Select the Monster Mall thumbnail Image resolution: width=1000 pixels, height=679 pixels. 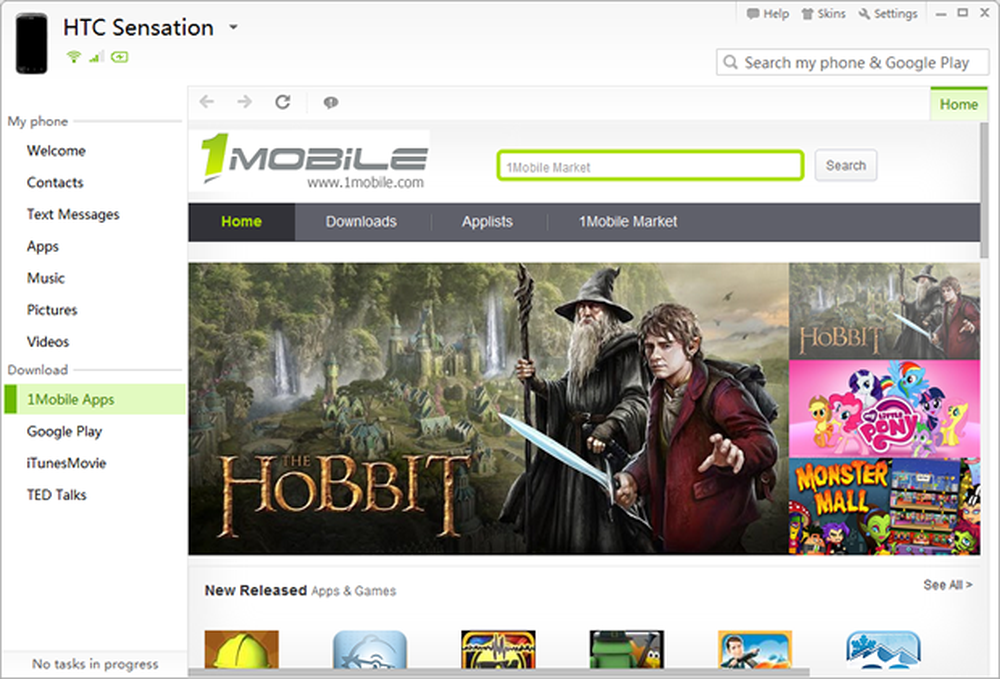[884, 506]
